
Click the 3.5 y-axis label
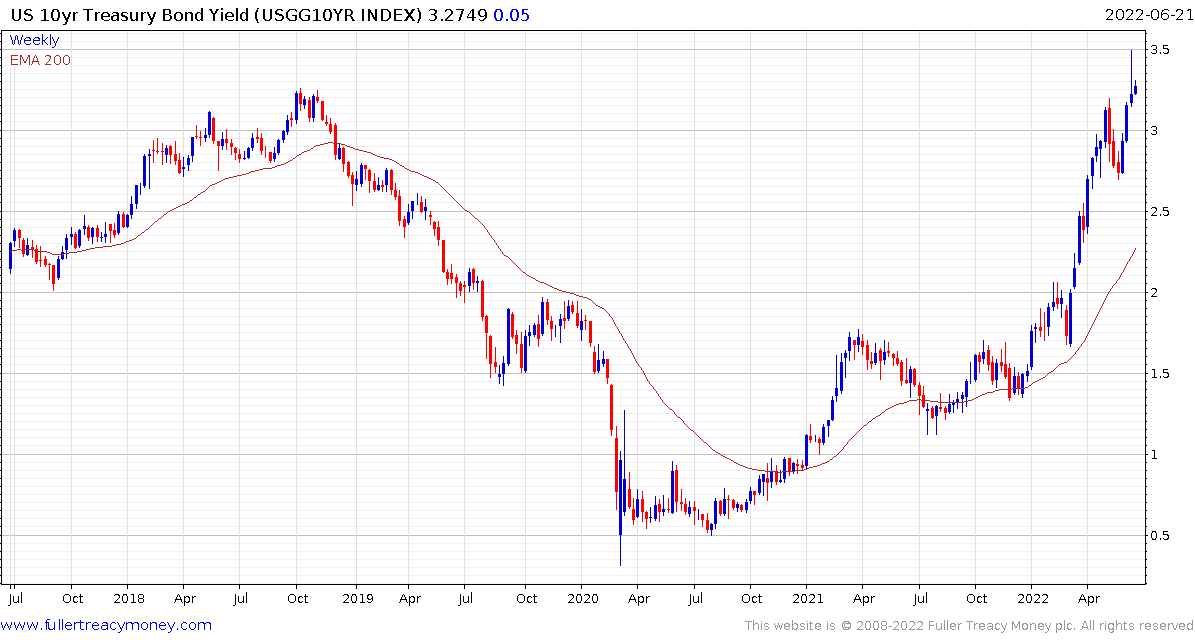click(1161, 50)
